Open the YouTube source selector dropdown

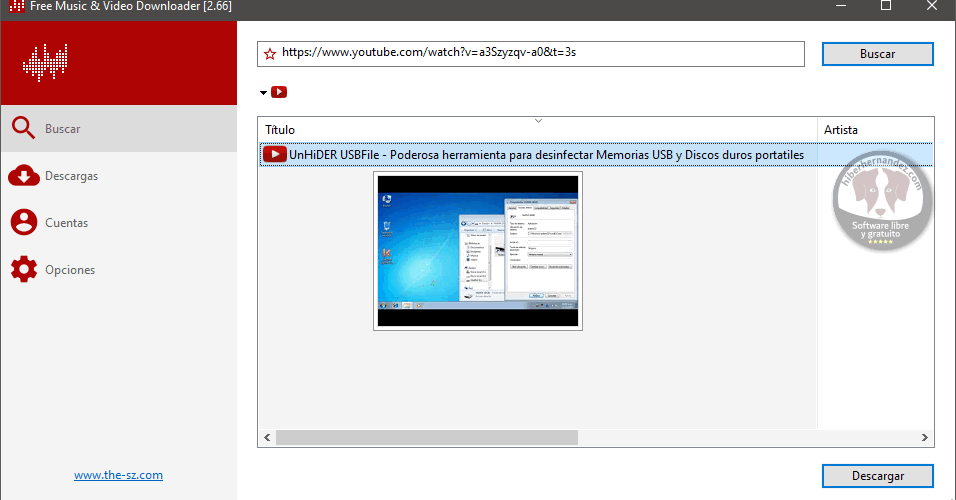[x=263, y=93]
